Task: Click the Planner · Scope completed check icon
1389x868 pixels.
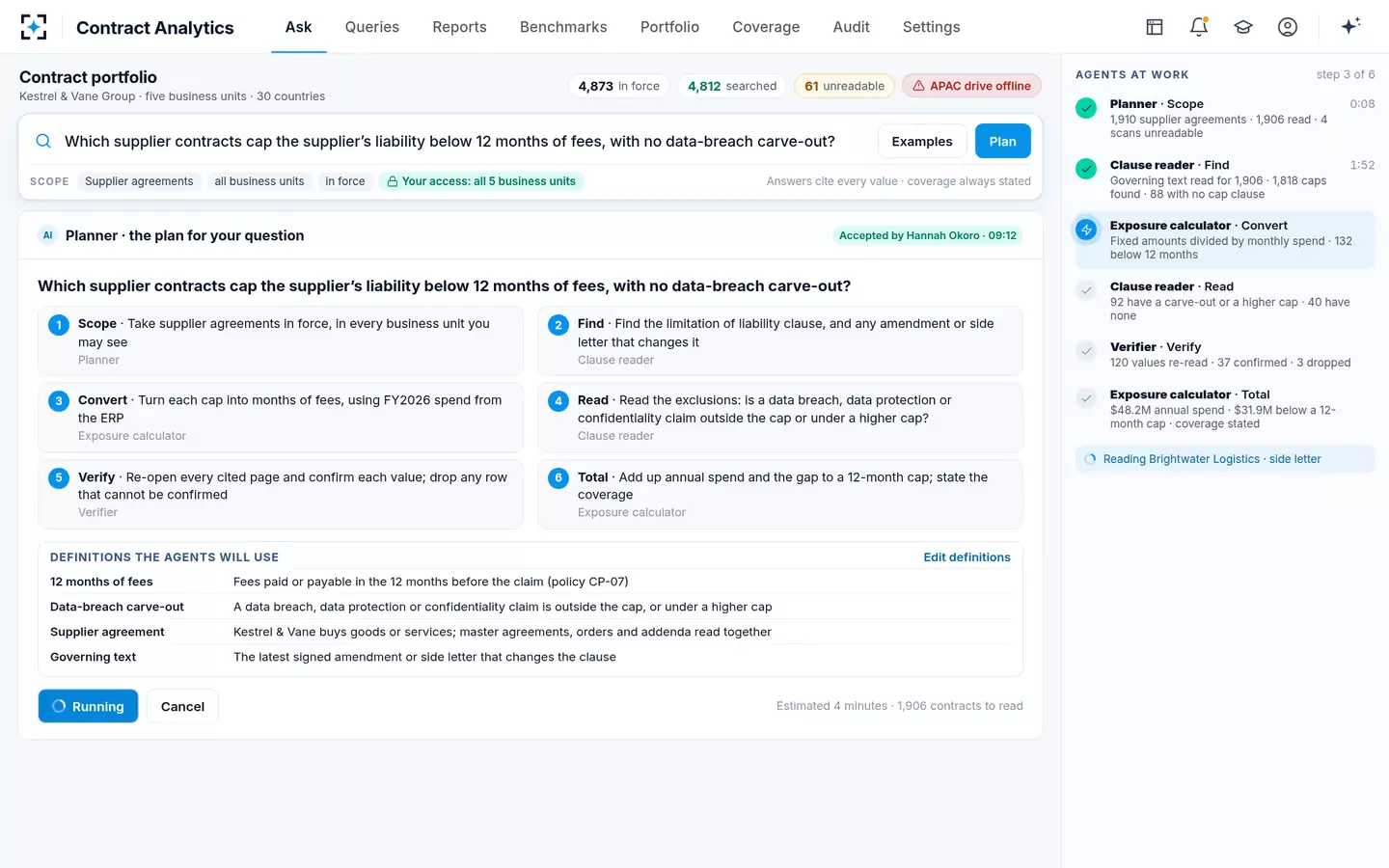Action: tap(1086, 108)
